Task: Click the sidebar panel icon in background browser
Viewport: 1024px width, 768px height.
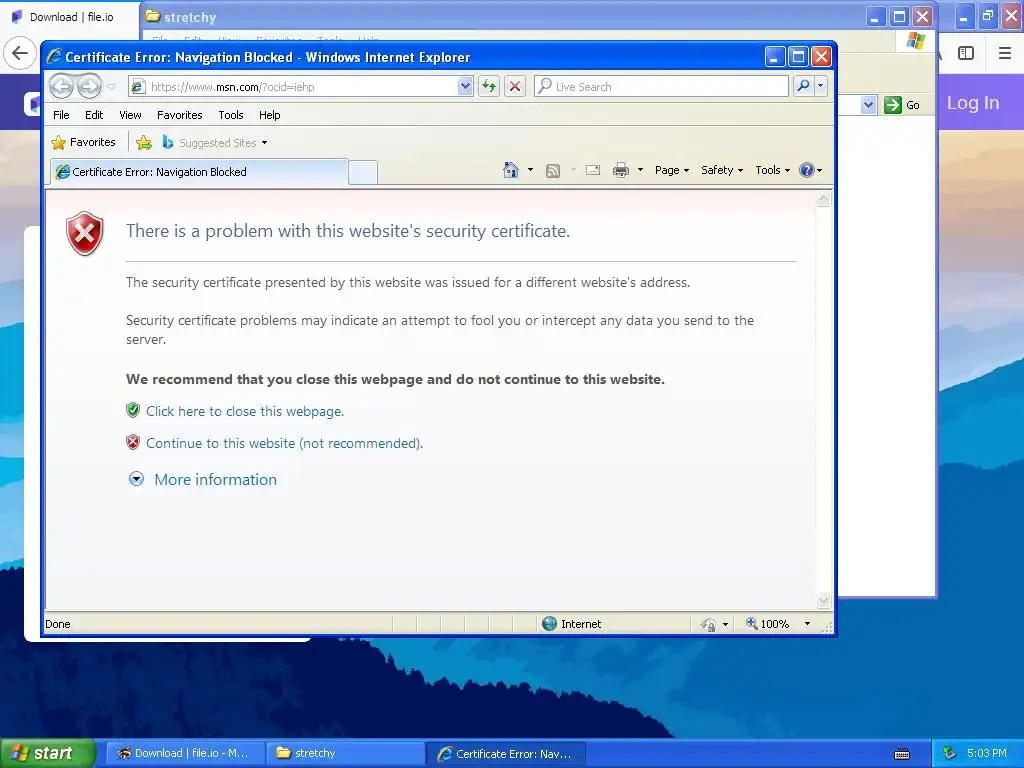Action: point(966,53)
